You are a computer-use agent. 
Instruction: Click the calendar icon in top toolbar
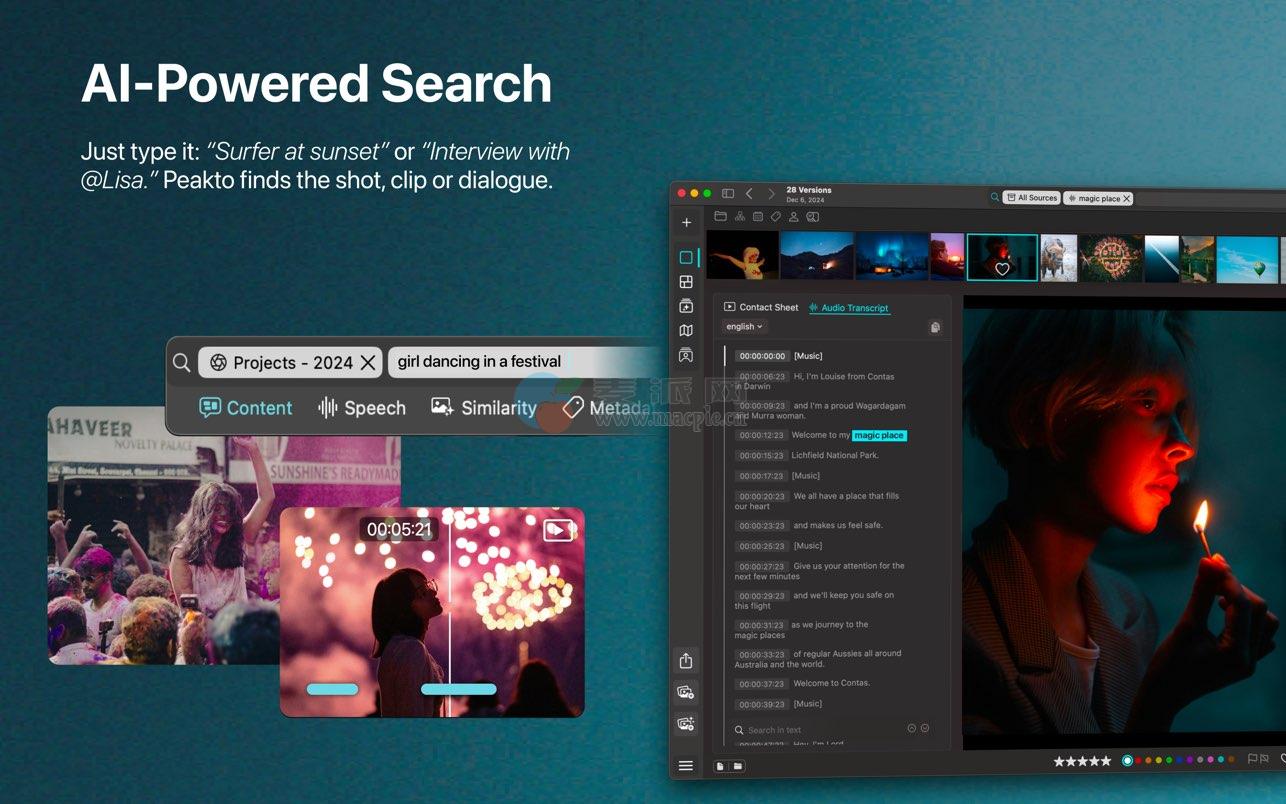pyautogui.click(x=758, y=217)
